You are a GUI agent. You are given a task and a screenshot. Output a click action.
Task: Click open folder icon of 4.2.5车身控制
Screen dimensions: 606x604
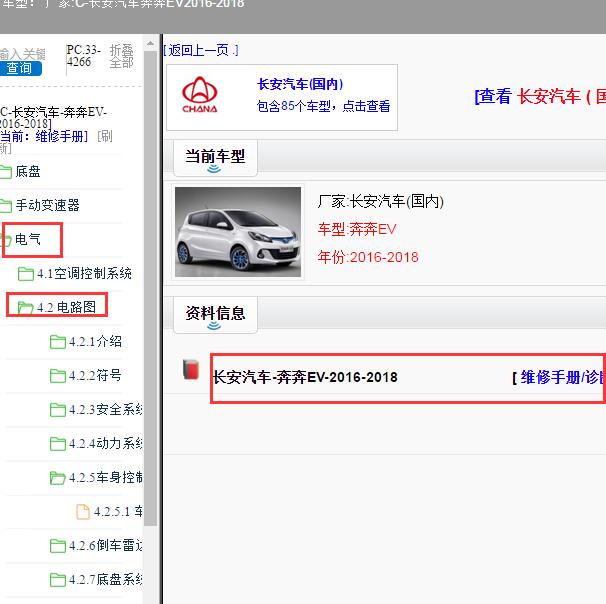[58, 478]
